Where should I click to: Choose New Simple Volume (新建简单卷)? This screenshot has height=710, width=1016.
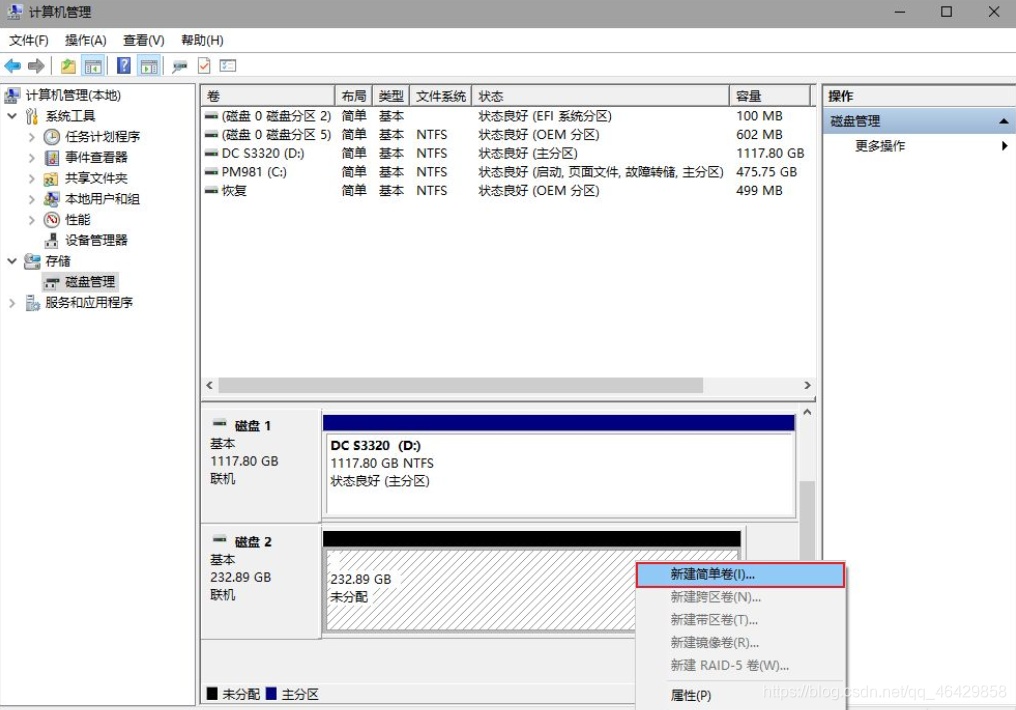click(740, 575)
